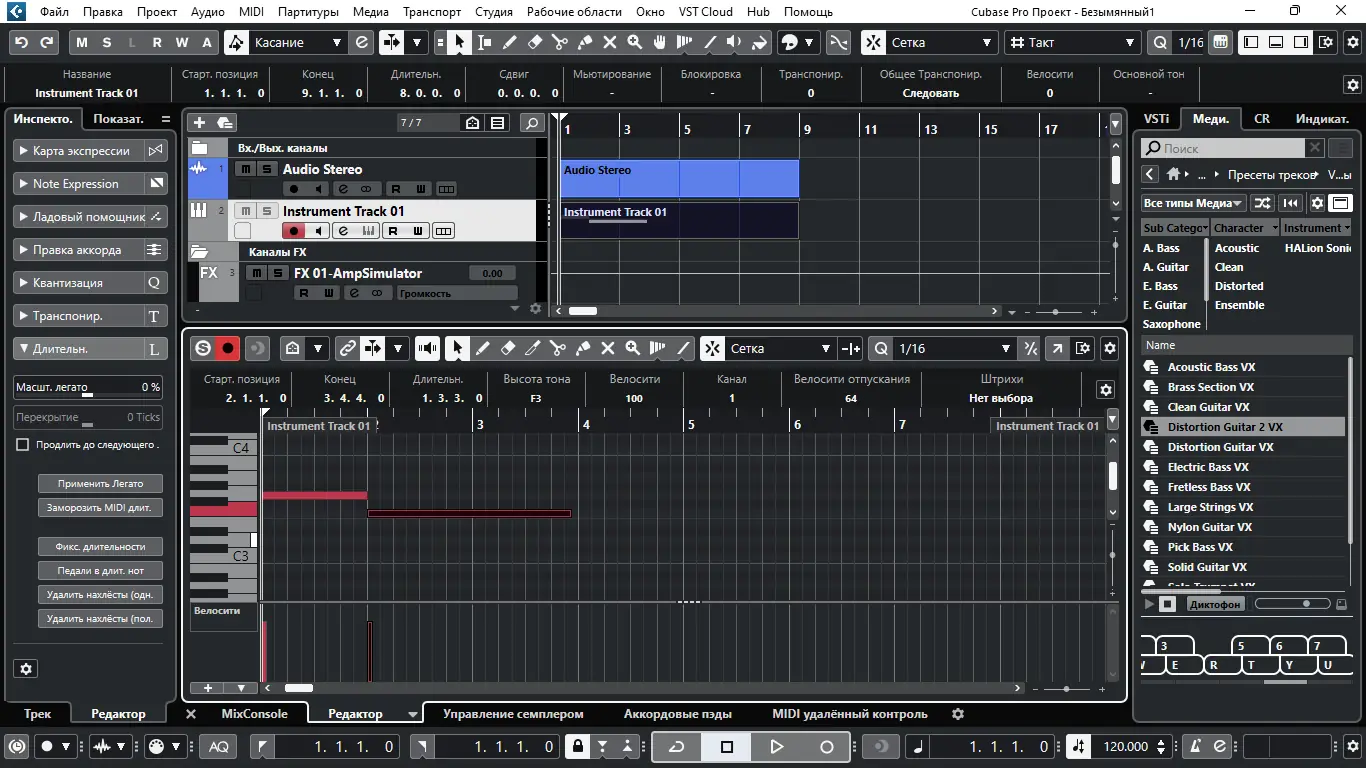Open the MIDI menu

coord(252,12)
